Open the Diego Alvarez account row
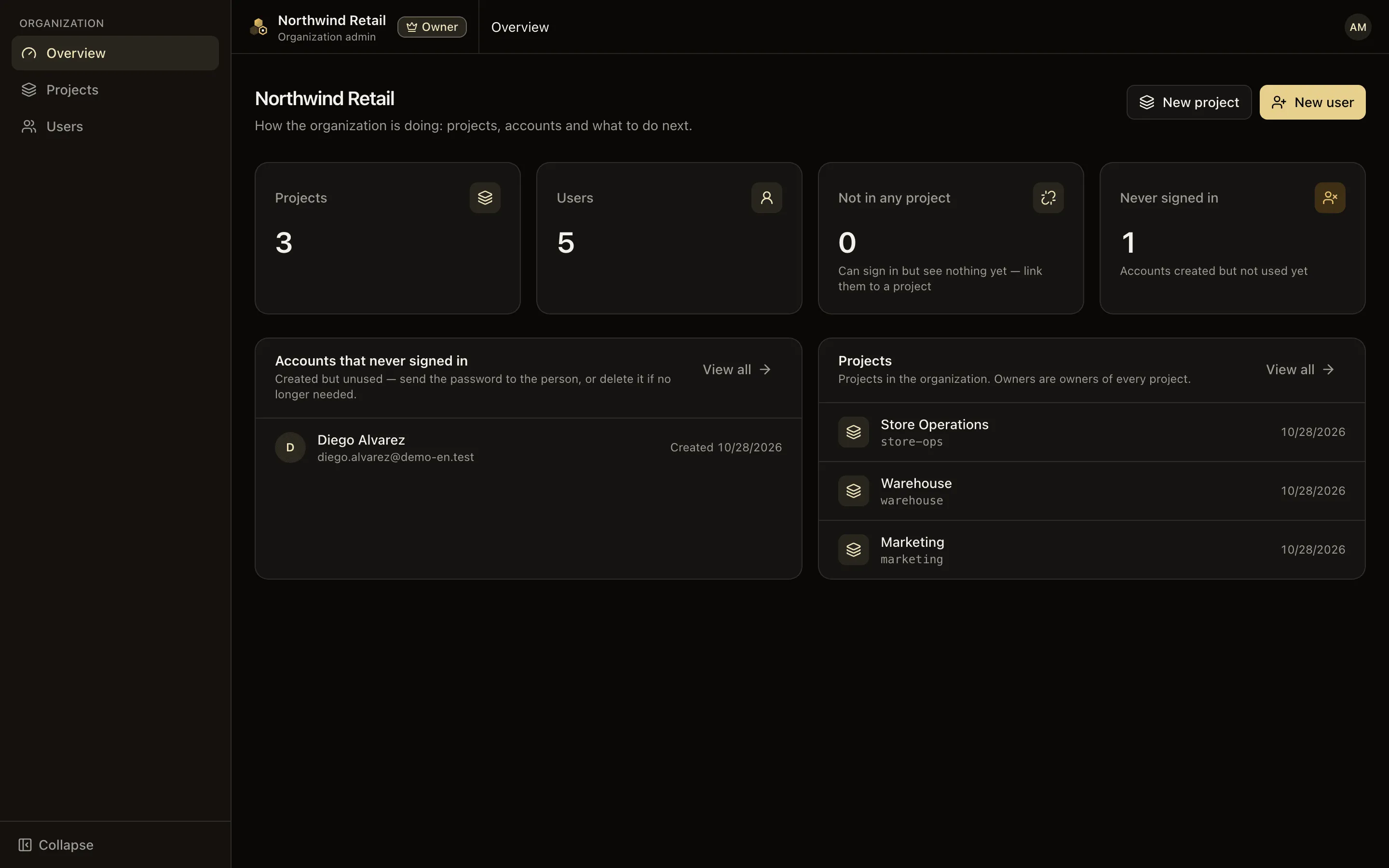The height and width of the screenshot is (868, 1389). pyautogui.click(x=528, y=447)
